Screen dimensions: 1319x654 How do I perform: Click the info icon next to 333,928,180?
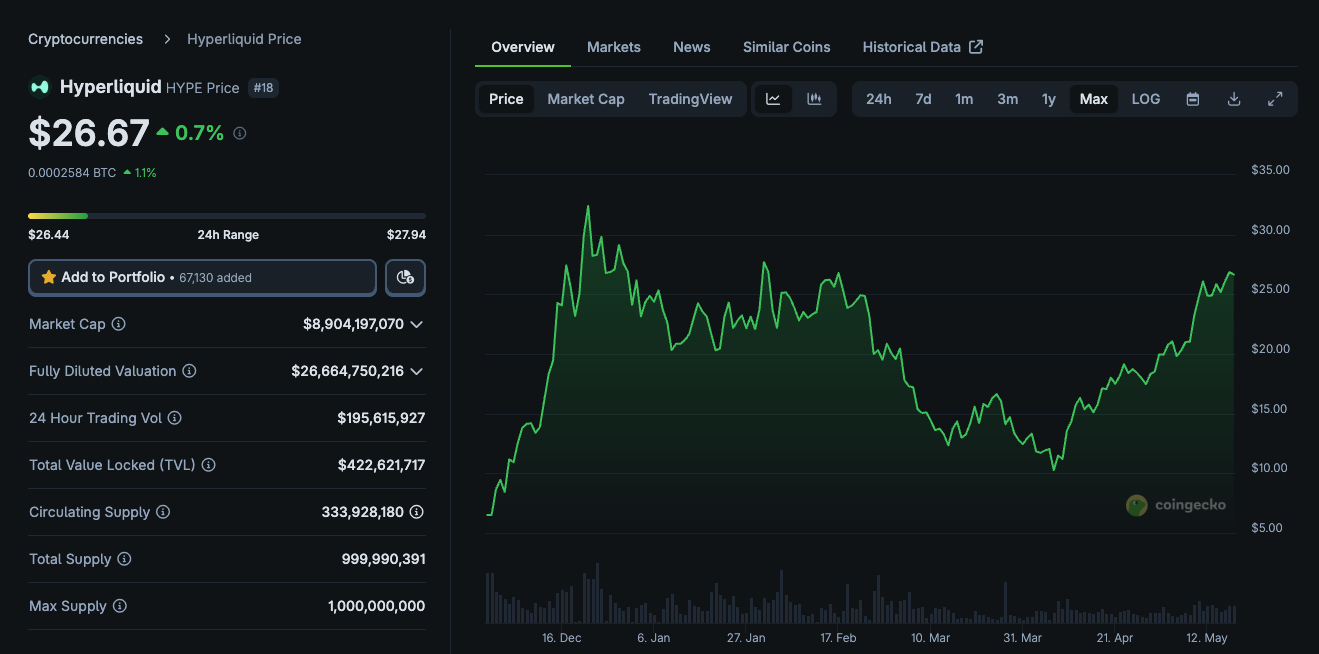coord(417,512)
